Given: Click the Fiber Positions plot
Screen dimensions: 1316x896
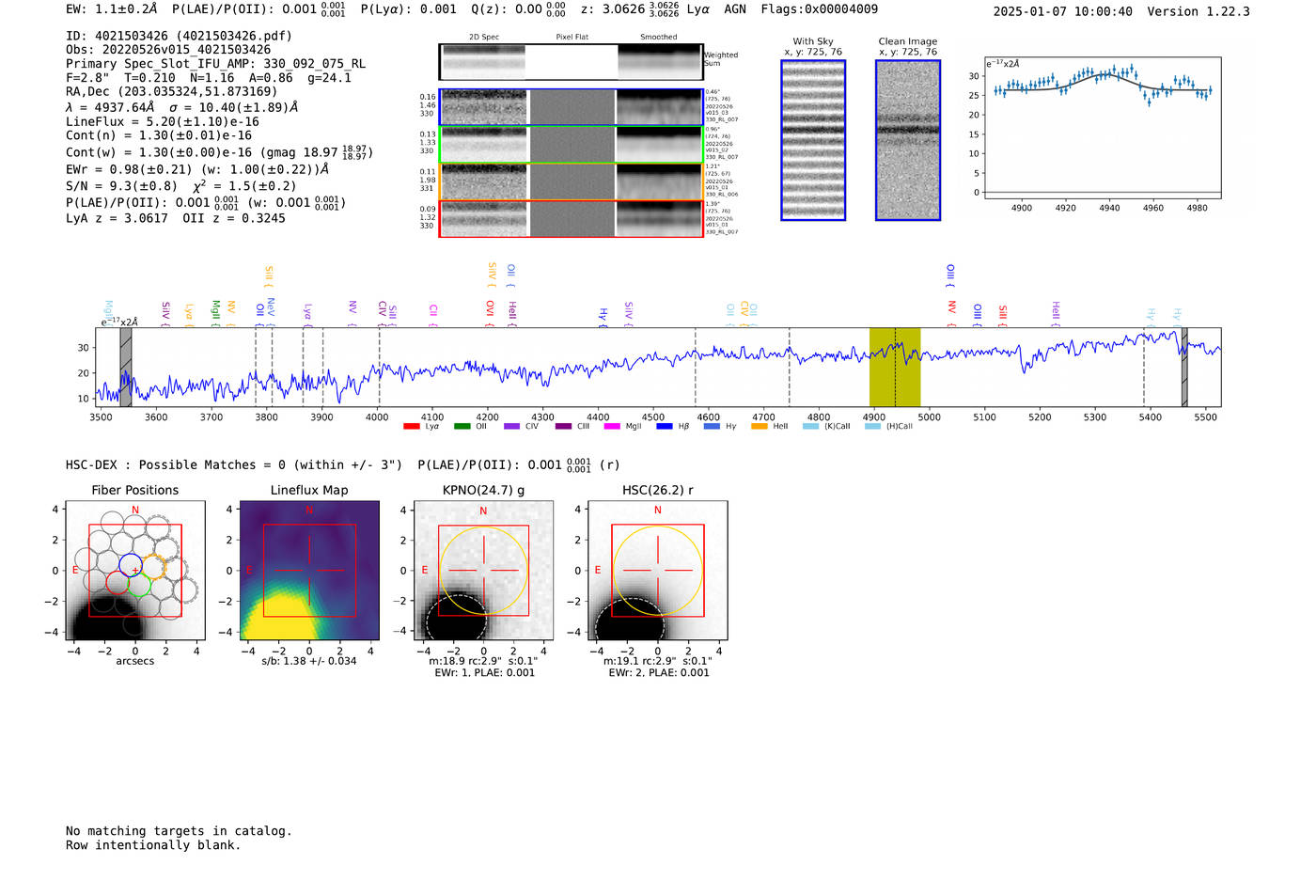Looking at the screenshot, I should [x=135, y=571].
